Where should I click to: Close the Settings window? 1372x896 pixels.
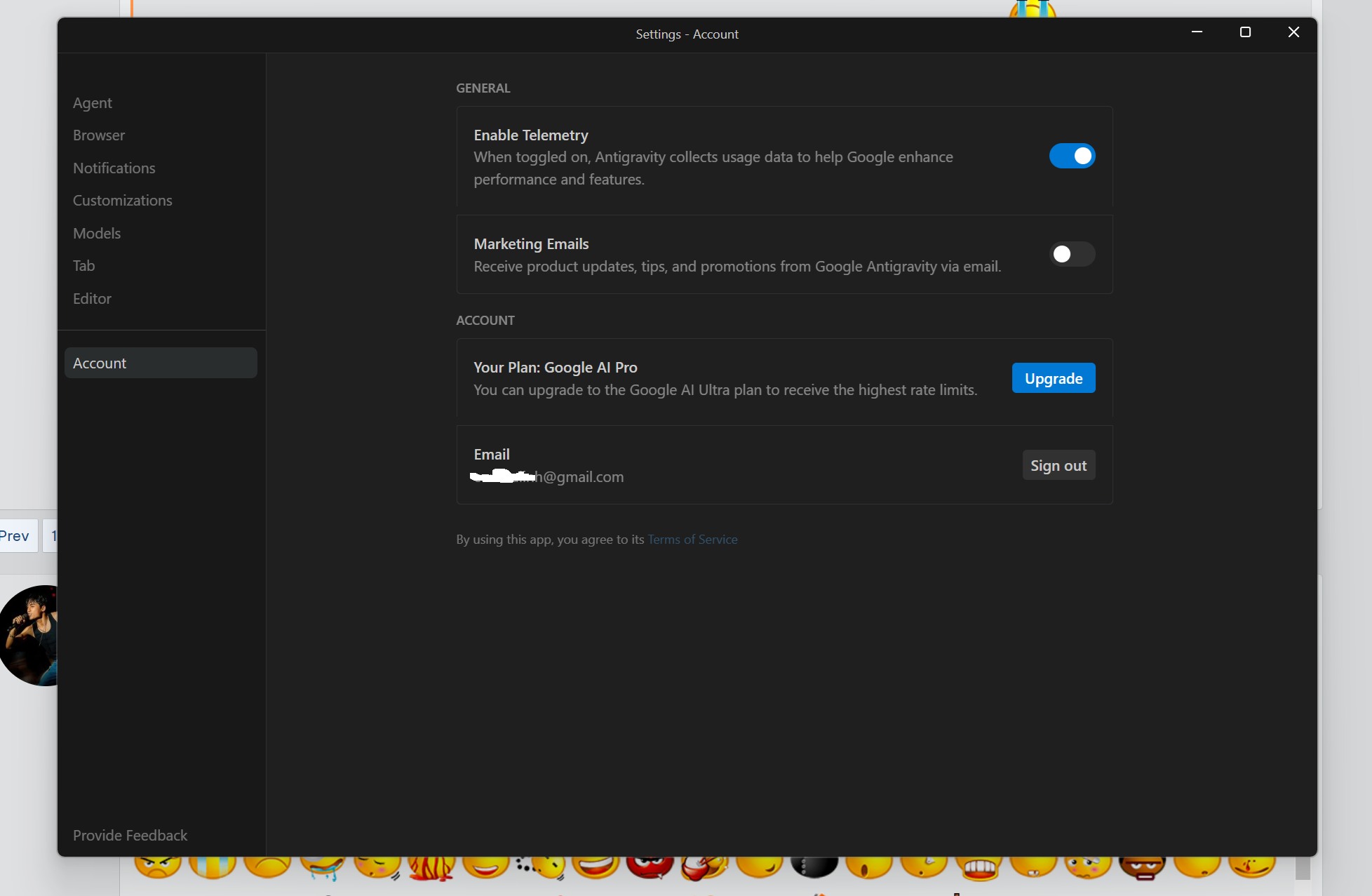(x=1294, y=32)
